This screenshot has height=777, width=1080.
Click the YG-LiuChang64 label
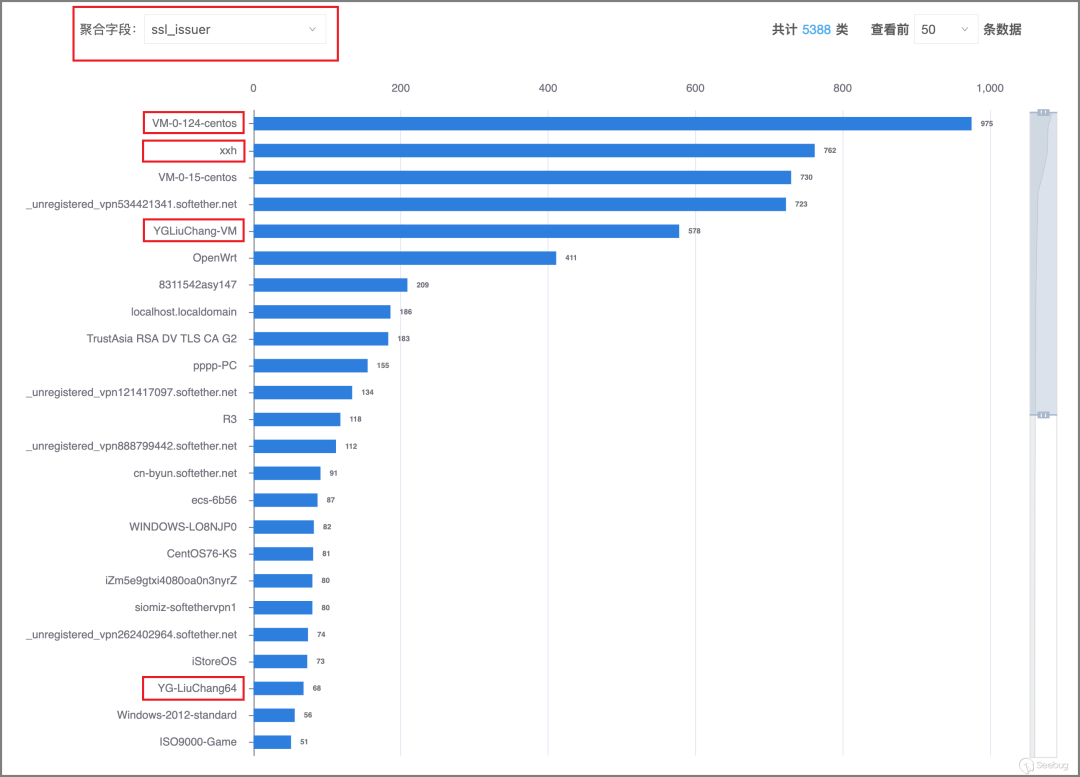(x=197, y=688)
